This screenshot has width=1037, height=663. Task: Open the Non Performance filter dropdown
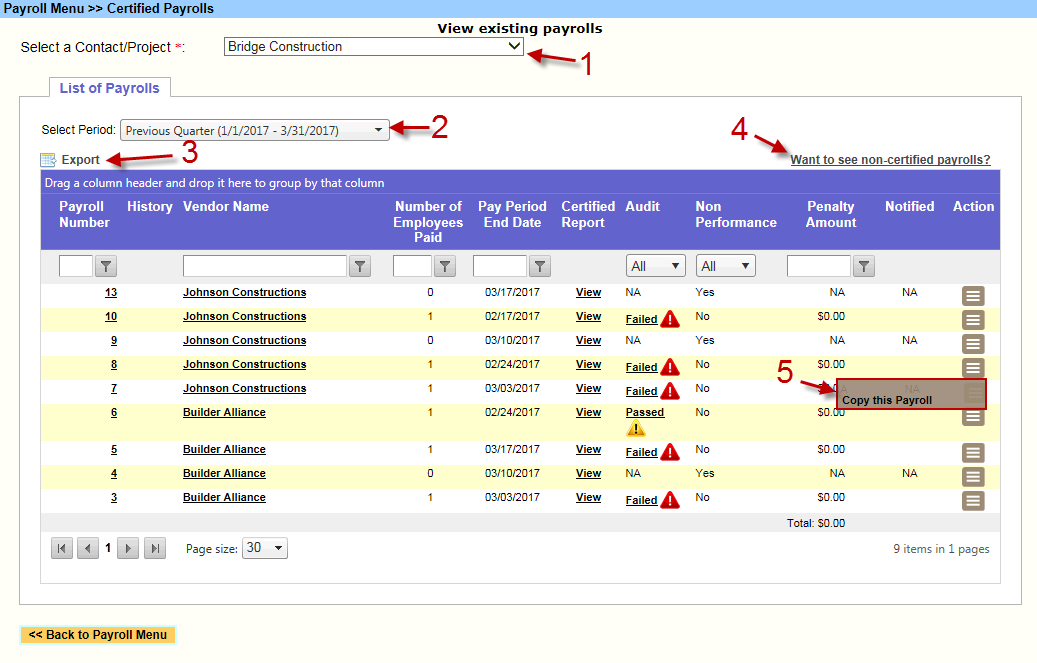click(x=725, y=266)
